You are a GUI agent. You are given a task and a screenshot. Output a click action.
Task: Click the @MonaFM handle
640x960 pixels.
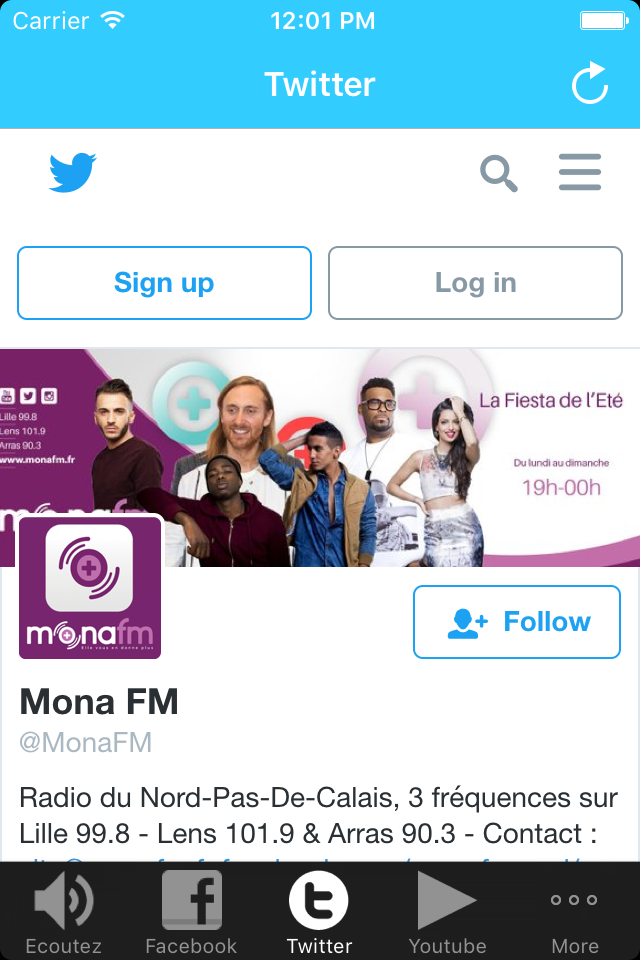pos(86,743)
